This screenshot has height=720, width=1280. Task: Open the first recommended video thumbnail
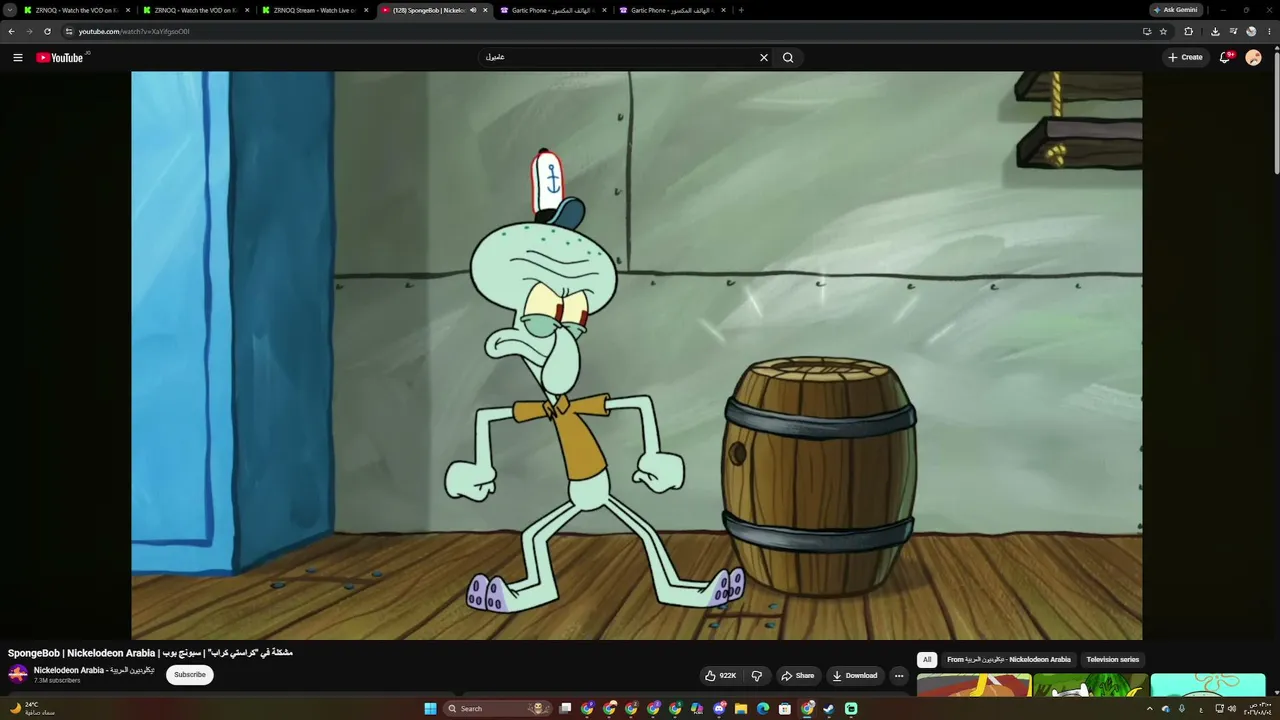[x=974, y=686]
